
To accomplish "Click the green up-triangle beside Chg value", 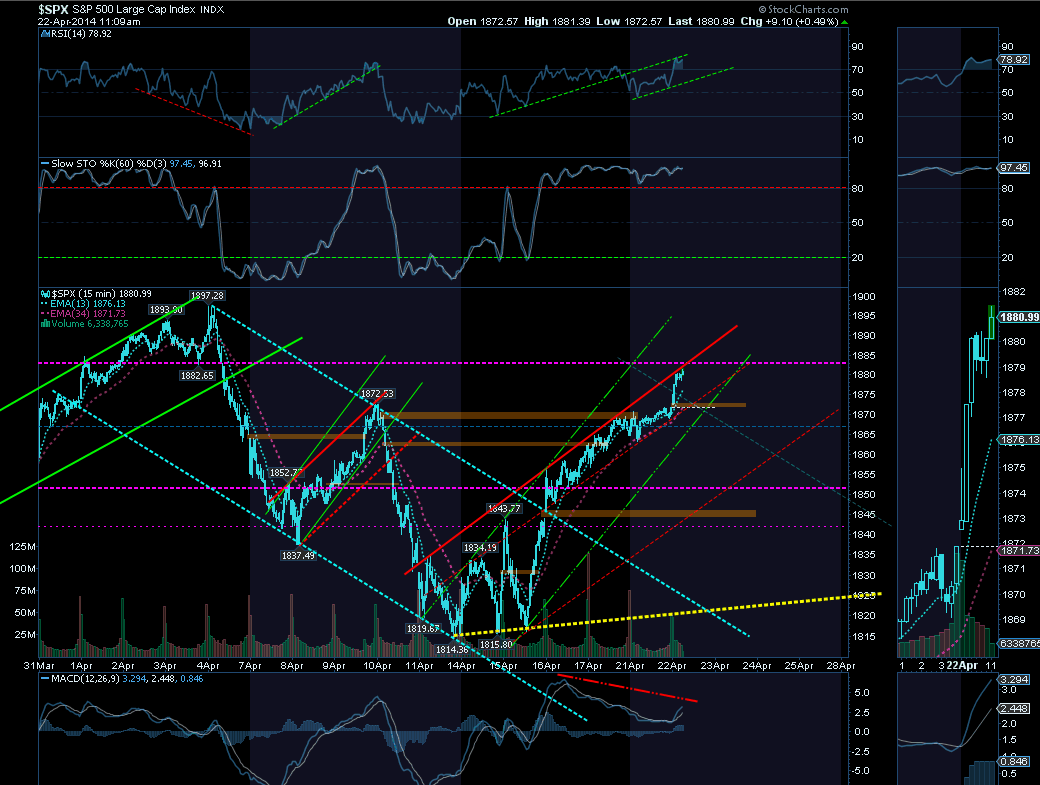I will click(844, 22).
